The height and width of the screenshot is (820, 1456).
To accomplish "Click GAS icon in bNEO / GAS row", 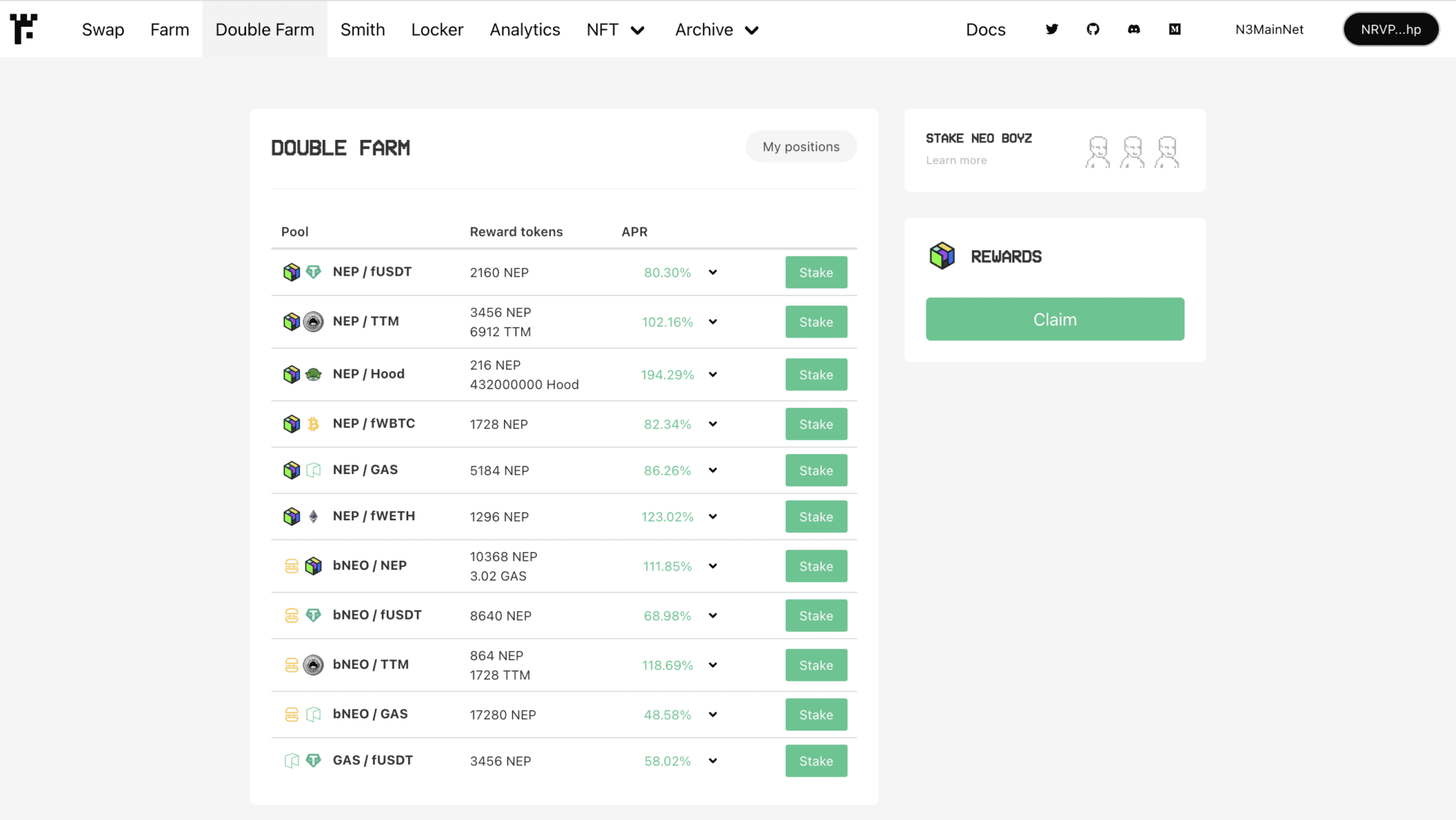I will [x=314, y=714].
